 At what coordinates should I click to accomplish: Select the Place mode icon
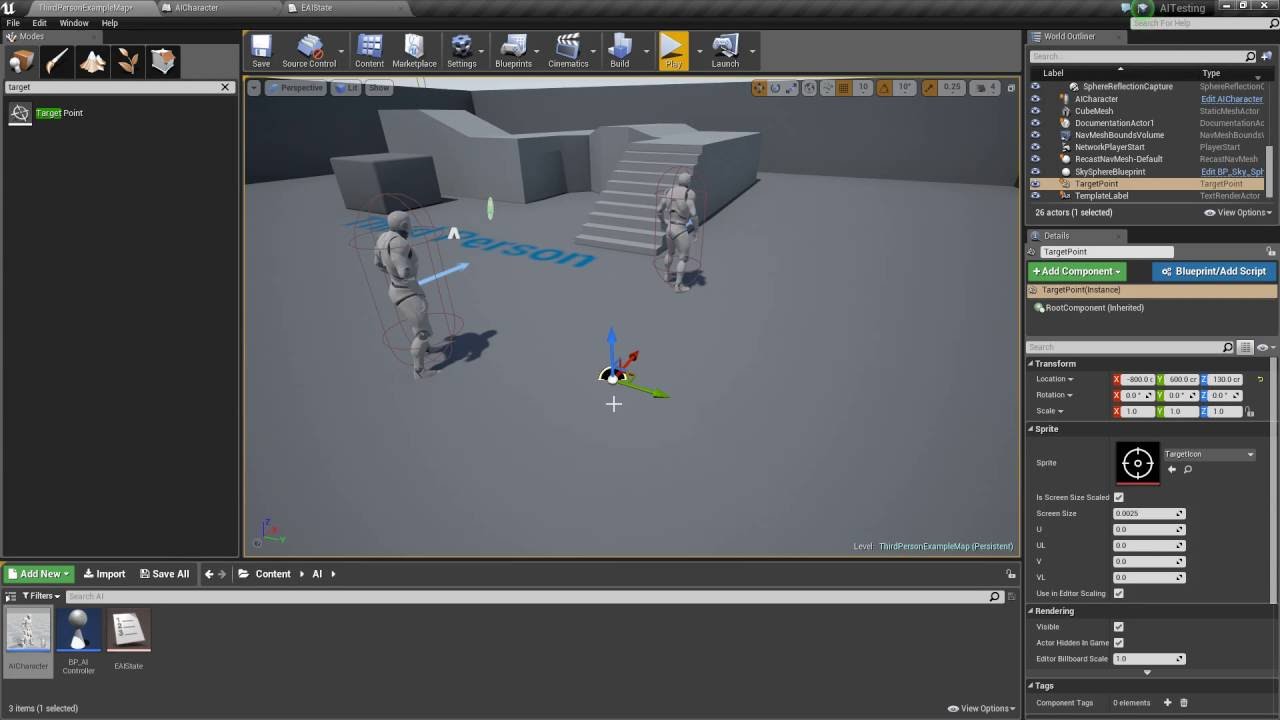[22, 62]
